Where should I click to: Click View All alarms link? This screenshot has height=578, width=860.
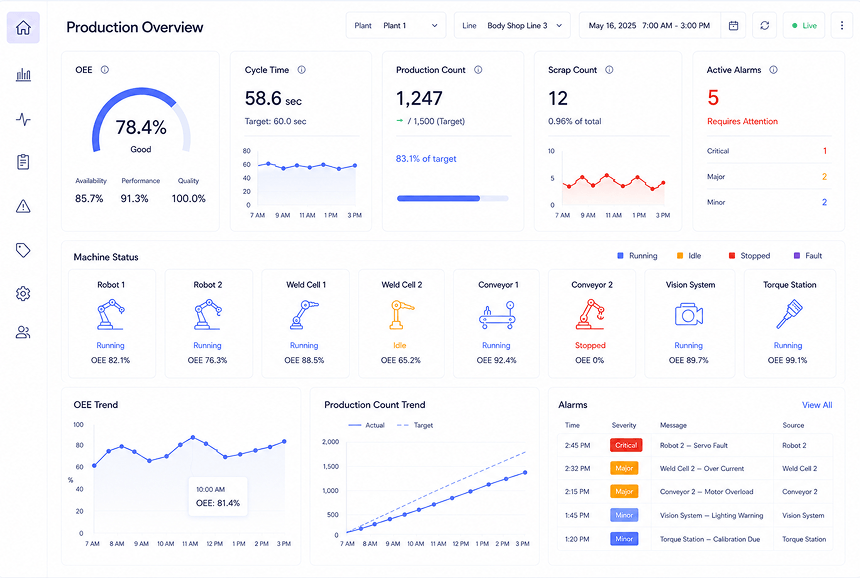(817, 405)
